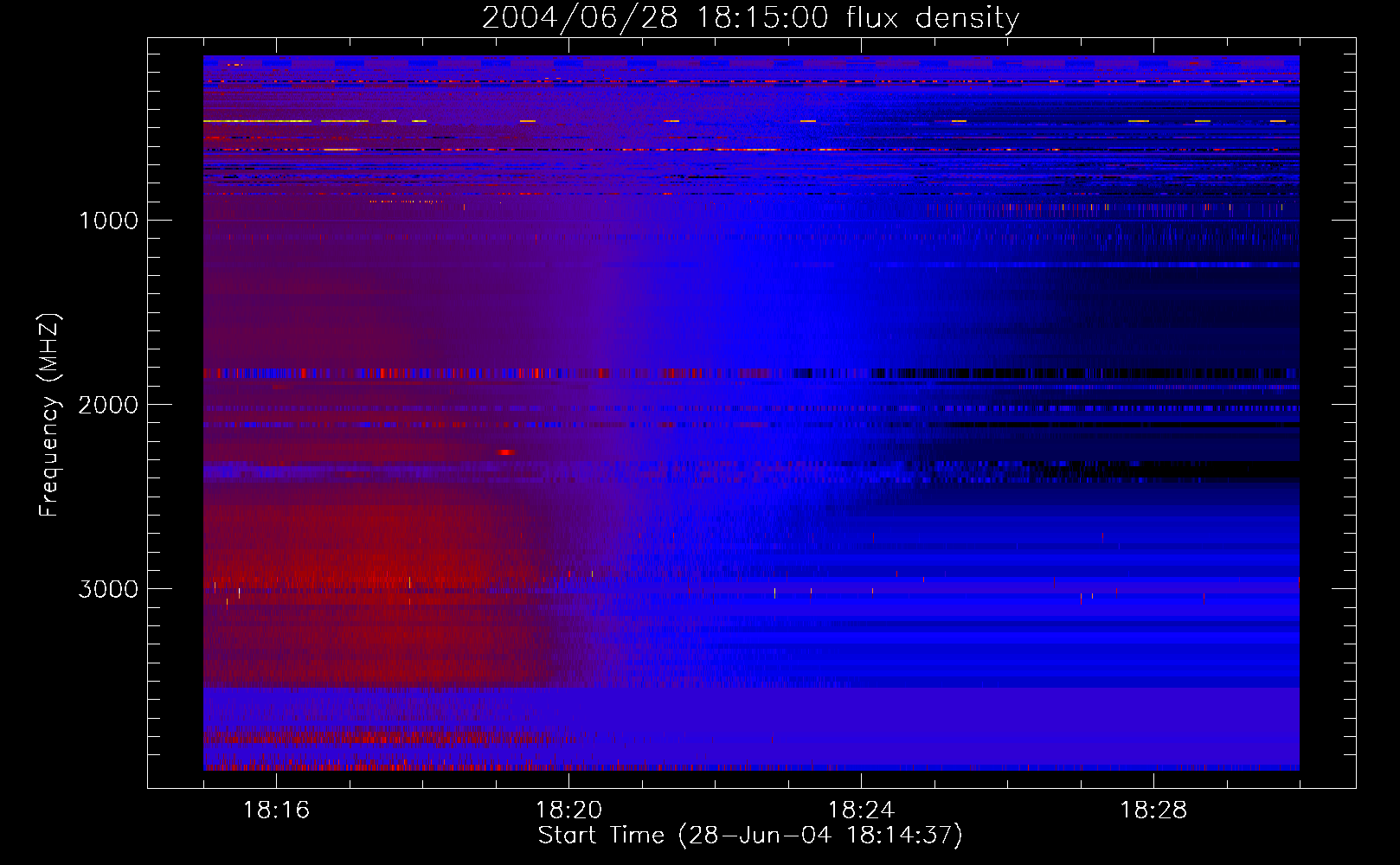1400x865 pixels.
Task: Click the bright red burst spot near 2200 MHz
Action: pos(506,452)
